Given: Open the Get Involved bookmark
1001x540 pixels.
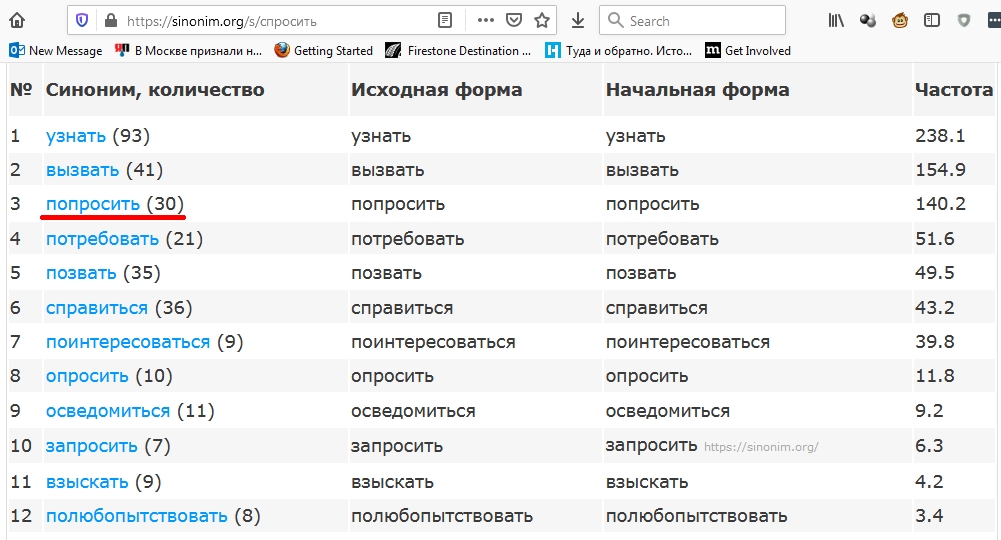Looking at the screenshot, I should [x=748, y=50].
